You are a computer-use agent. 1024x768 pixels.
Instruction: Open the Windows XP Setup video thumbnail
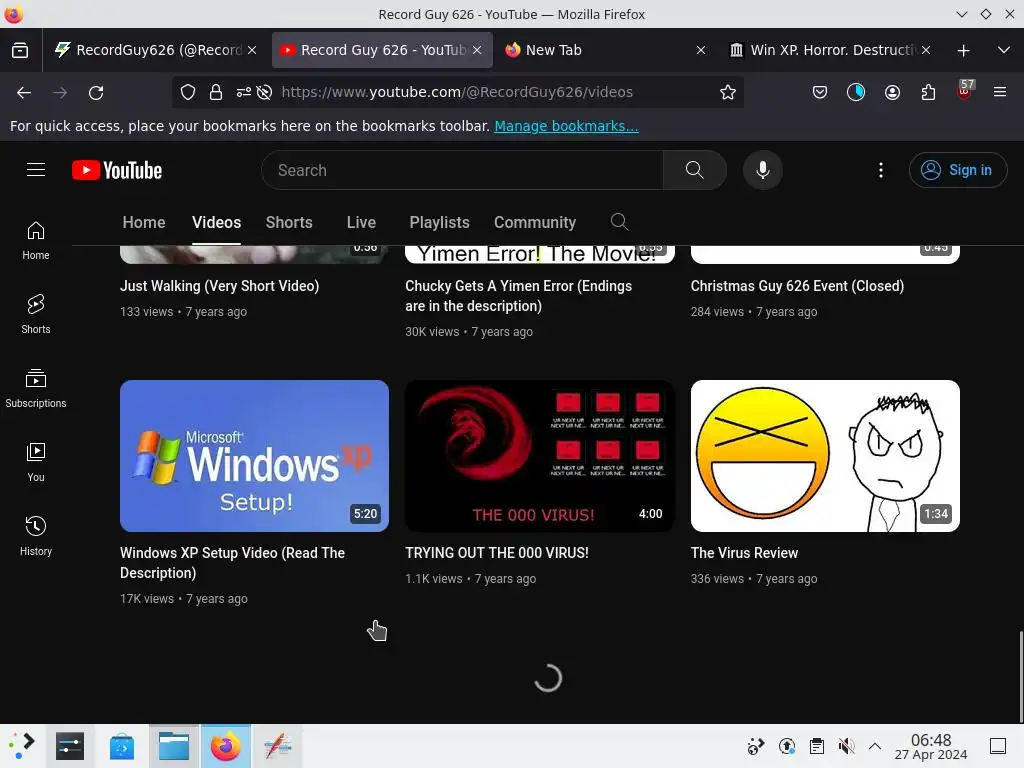tap(254, 456)
